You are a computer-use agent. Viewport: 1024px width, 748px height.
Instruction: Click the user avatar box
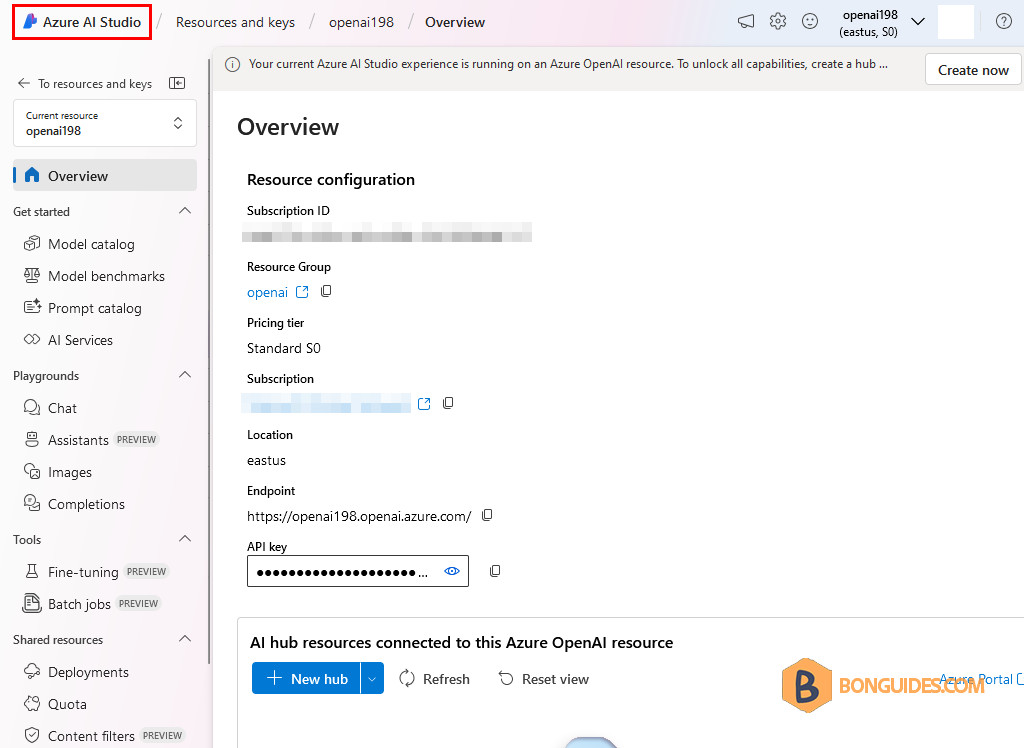[x=955, y=22]
